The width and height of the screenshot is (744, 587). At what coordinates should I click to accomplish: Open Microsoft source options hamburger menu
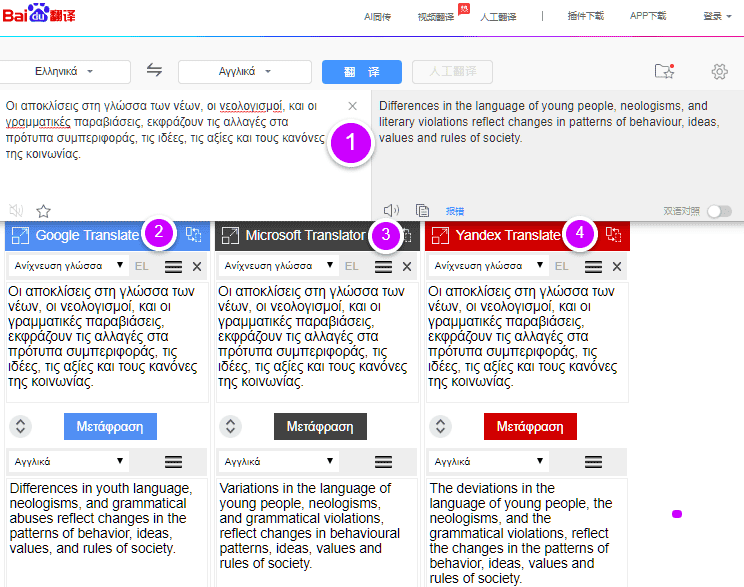[383, 267]
